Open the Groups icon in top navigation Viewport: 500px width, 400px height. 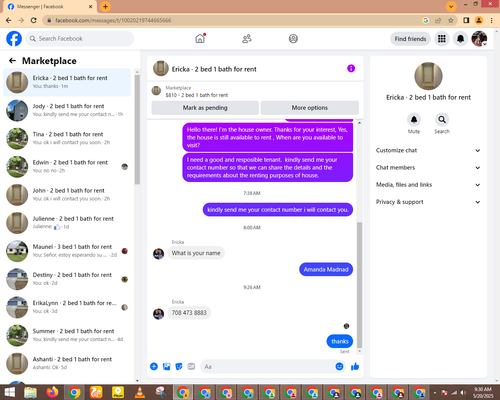coord(293,39)
